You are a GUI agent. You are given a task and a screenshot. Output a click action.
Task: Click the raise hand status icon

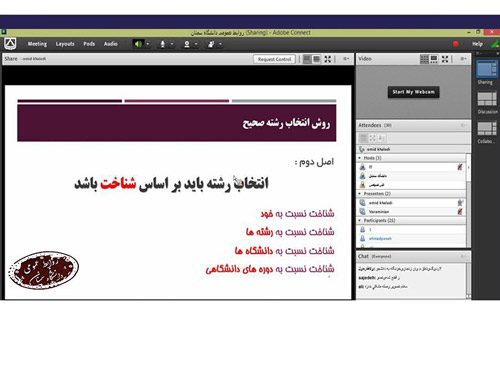211,44
